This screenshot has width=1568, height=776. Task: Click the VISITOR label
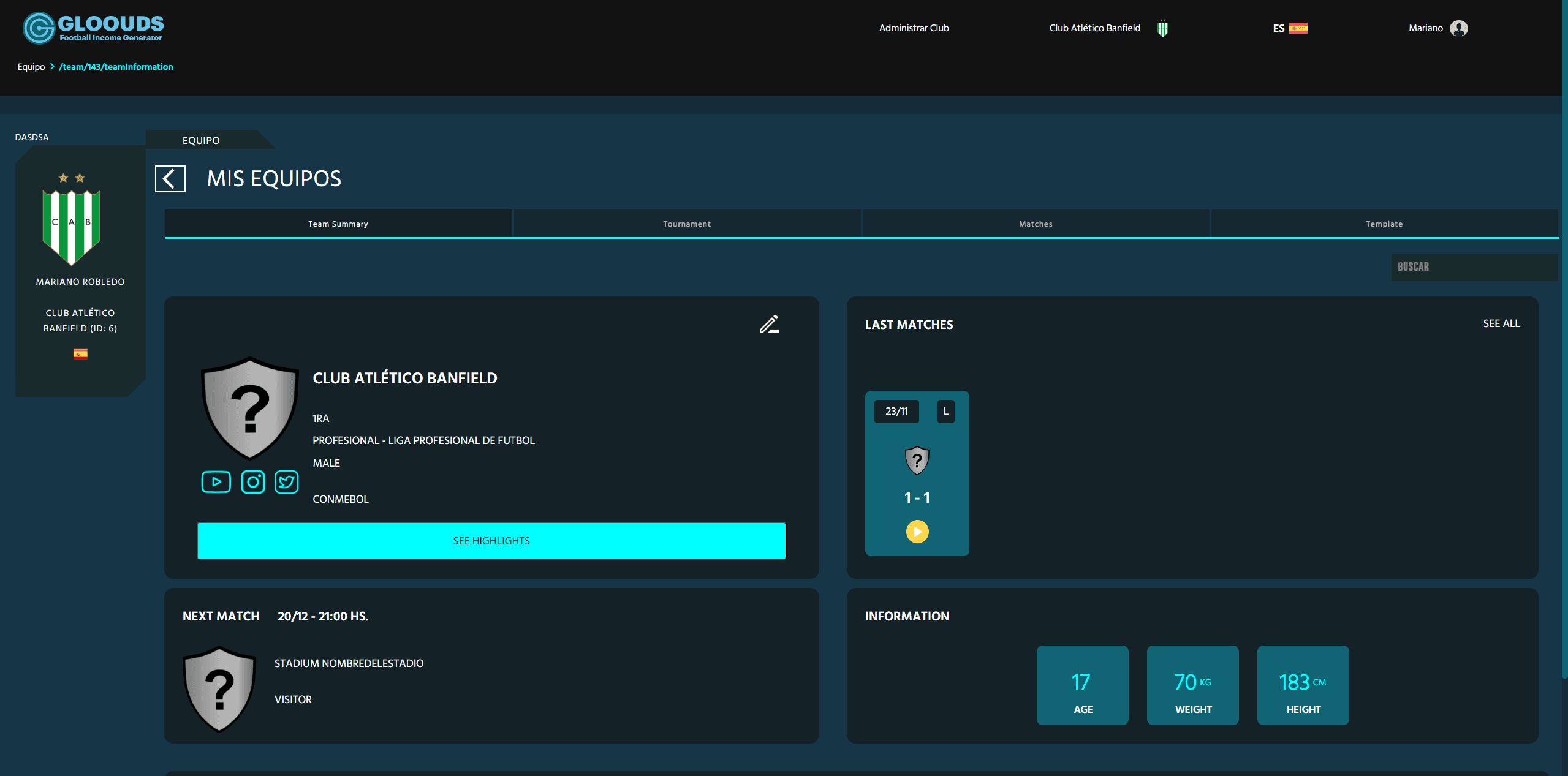click(293, 699)
